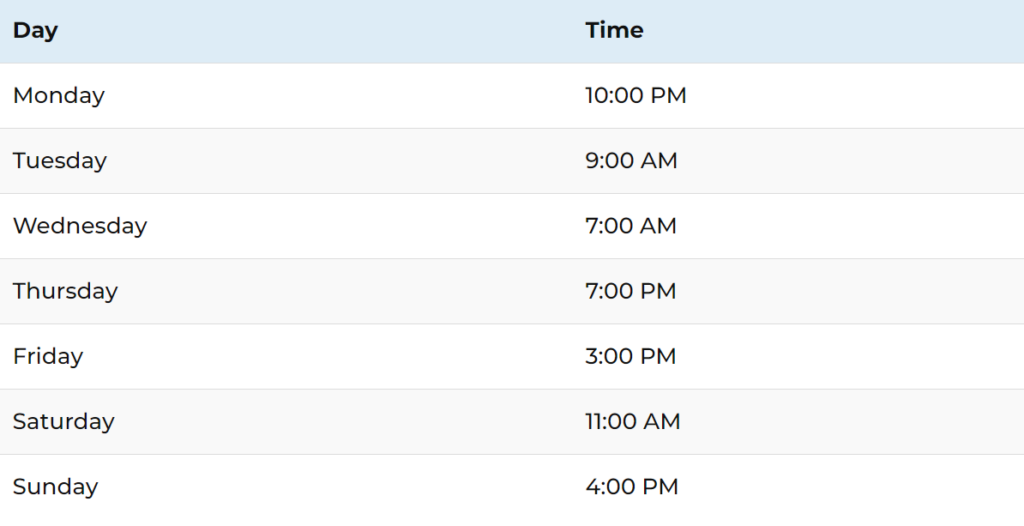This screenshot has width=1024, height=526.
Task: Click the Tuesday day cell
Action: 59,161
